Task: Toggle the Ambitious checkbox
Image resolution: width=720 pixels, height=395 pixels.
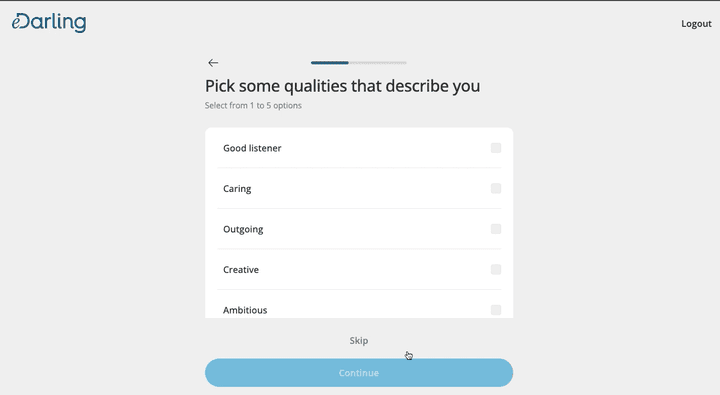Action: [x=496, y=310]
